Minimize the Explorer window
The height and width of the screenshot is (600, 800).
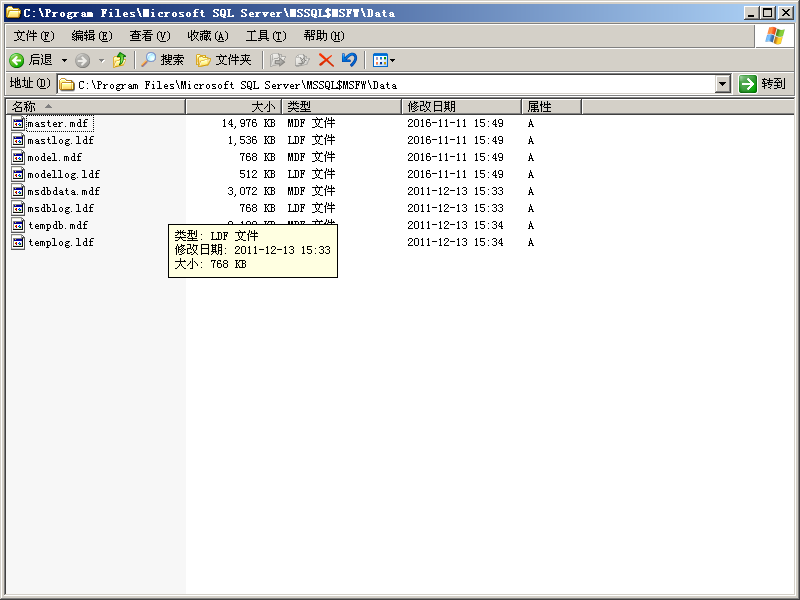point(751,13)
